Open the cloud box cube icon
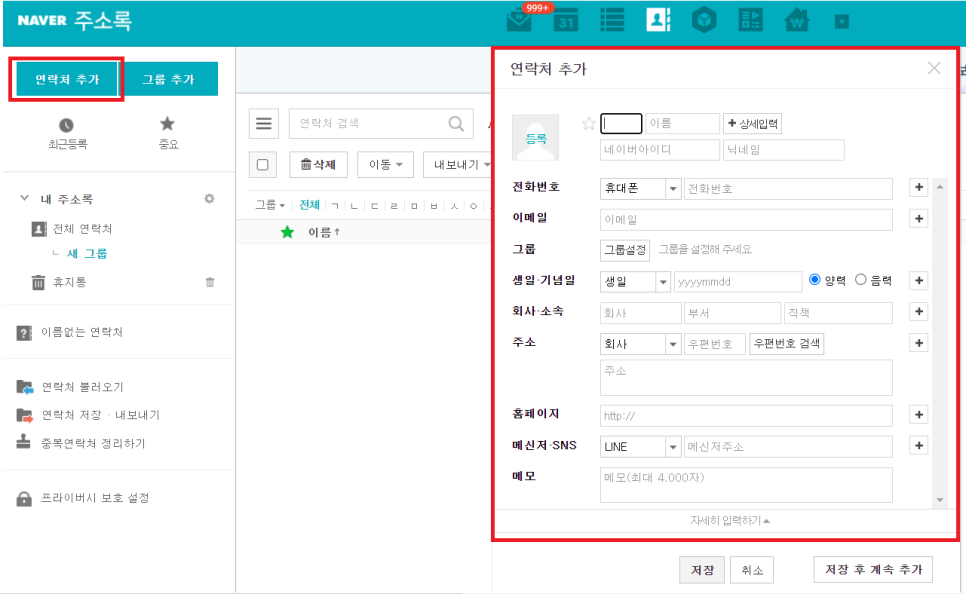Viewport: 966px width, 594px height. coord(704,20)
